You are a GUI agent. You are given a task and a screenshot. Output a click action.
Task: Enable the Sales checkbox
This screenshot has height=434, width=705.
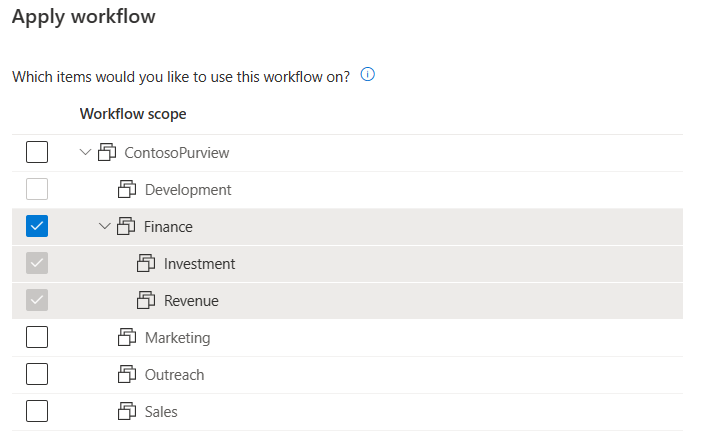click(37, 411)
